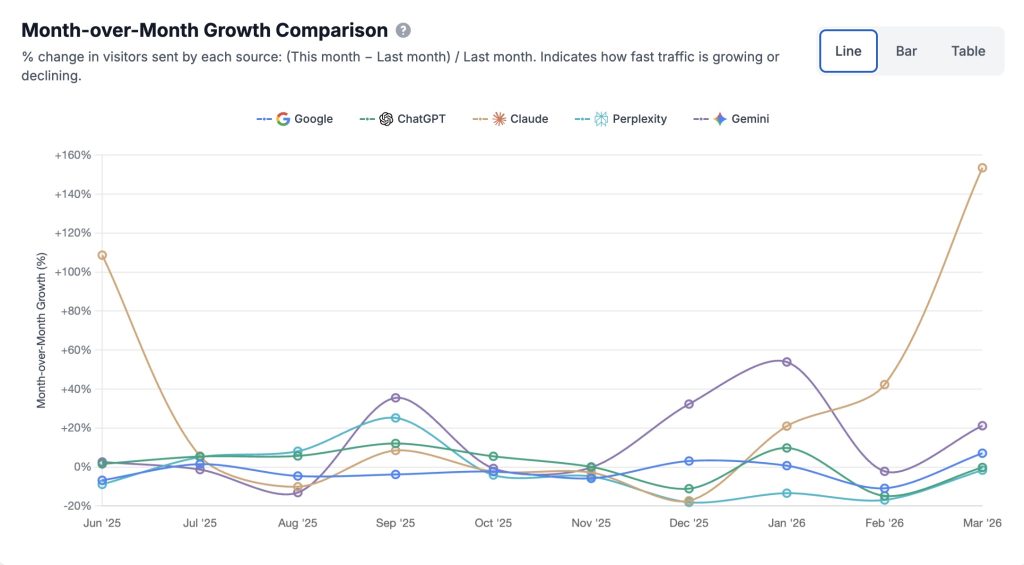Click the Google logo in legend

(x=283, y=119)
